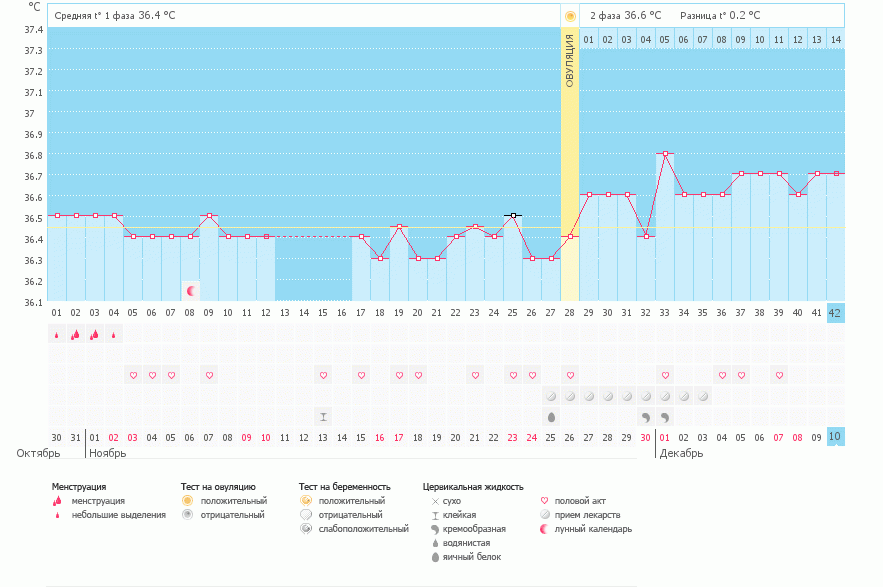The height and width of the screenshot is (587, 883).
Task: Click the egg-white legend icon beside 'яичный белок'
Action: click(435, 557)
